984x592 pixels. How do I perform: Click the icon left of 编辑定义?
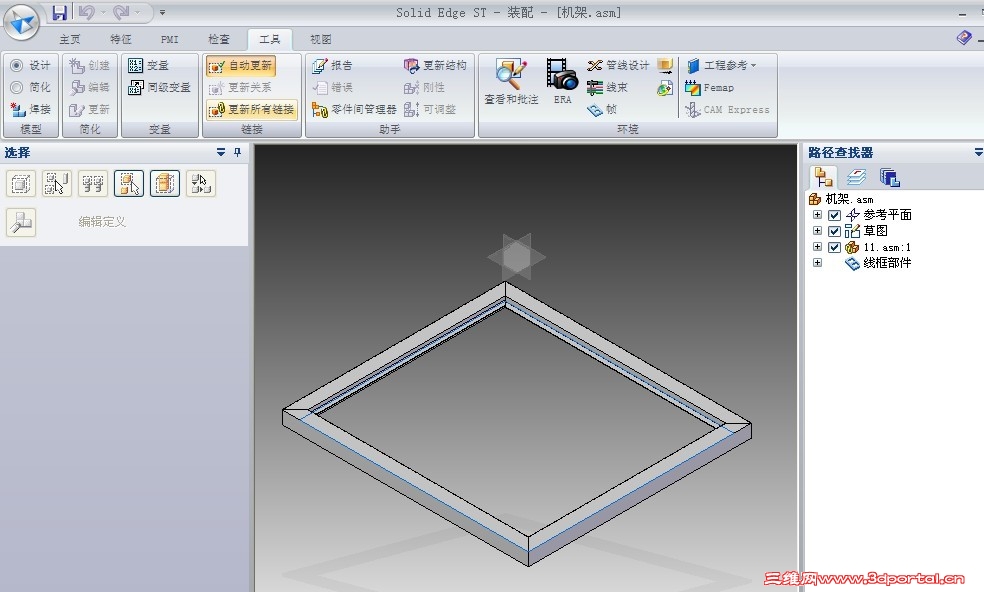tap(21, 222)
